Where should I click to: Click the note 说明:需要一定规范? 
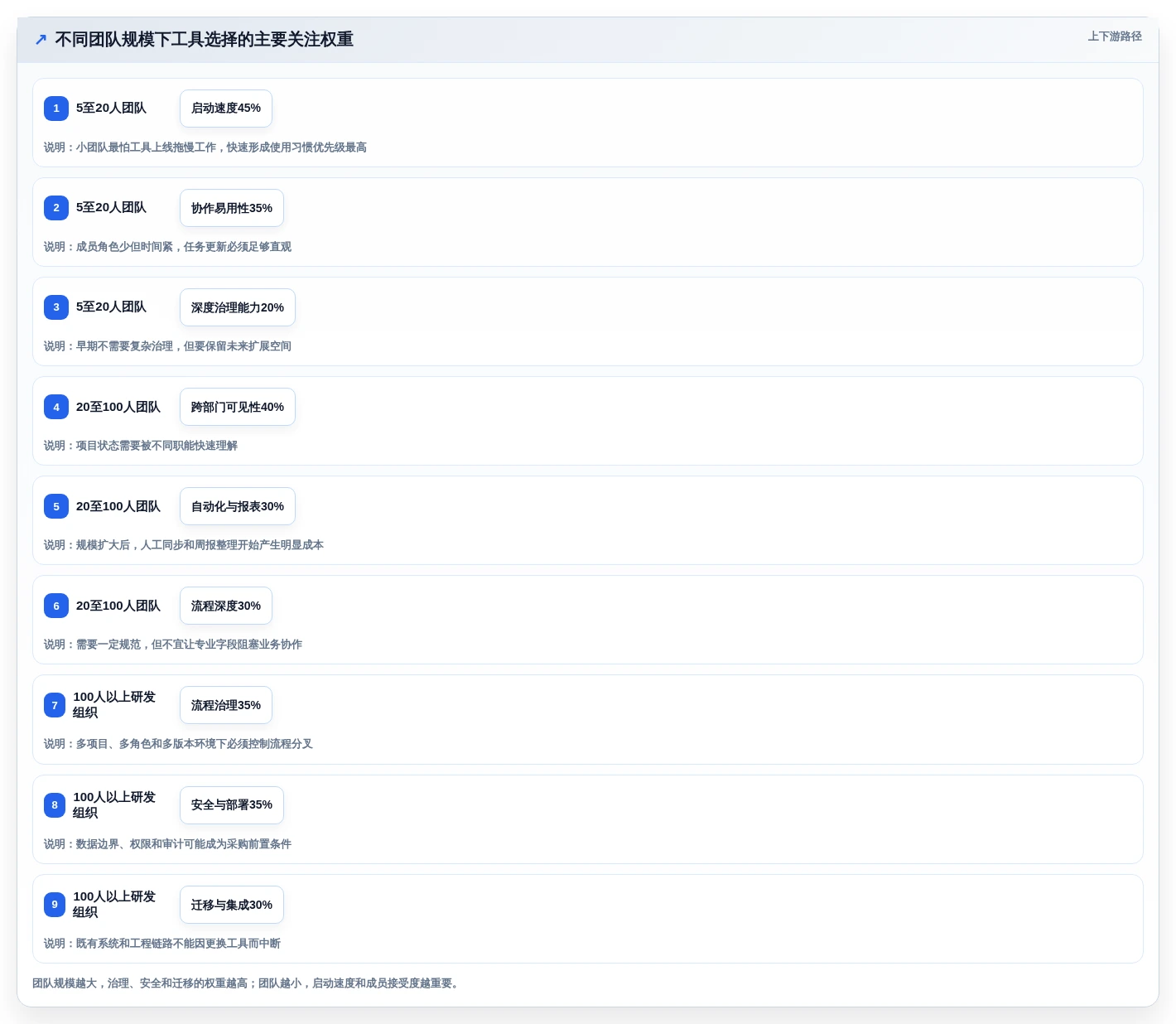173,645
